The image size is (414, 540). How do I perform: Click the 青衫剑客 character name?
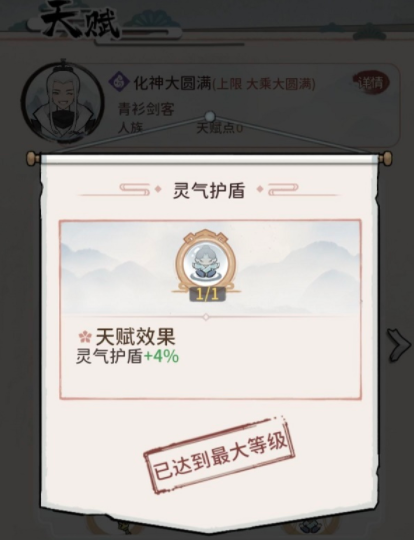[x=146, y=108]
